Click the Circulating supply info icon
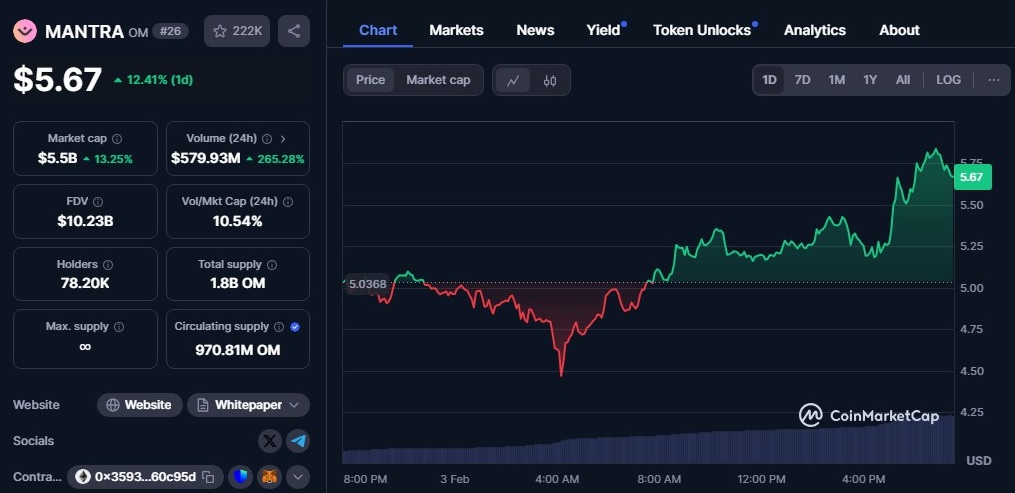This screenshot has height=493, width=1015. click(279, 327)
